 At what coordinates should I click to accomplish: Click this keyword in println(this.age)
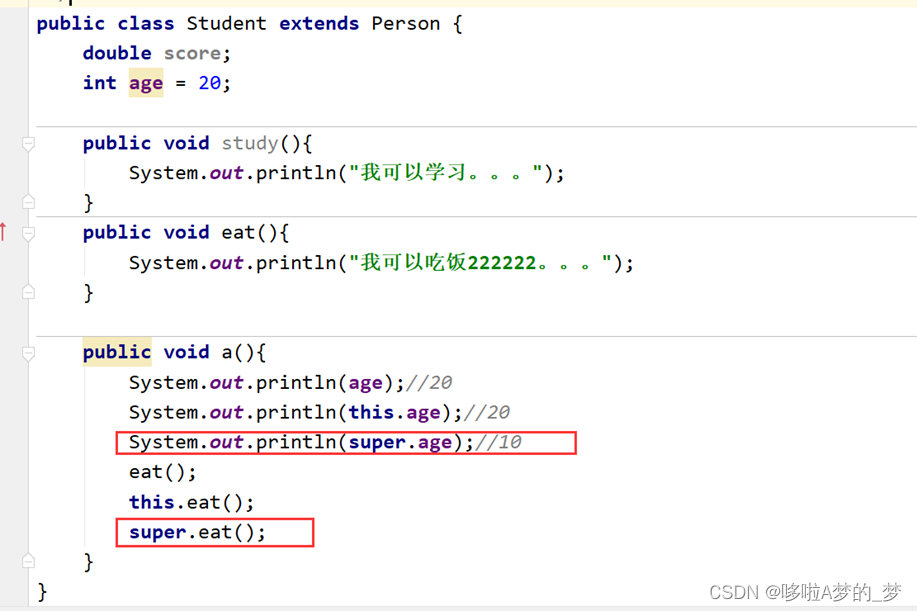[x=371, y=412]
